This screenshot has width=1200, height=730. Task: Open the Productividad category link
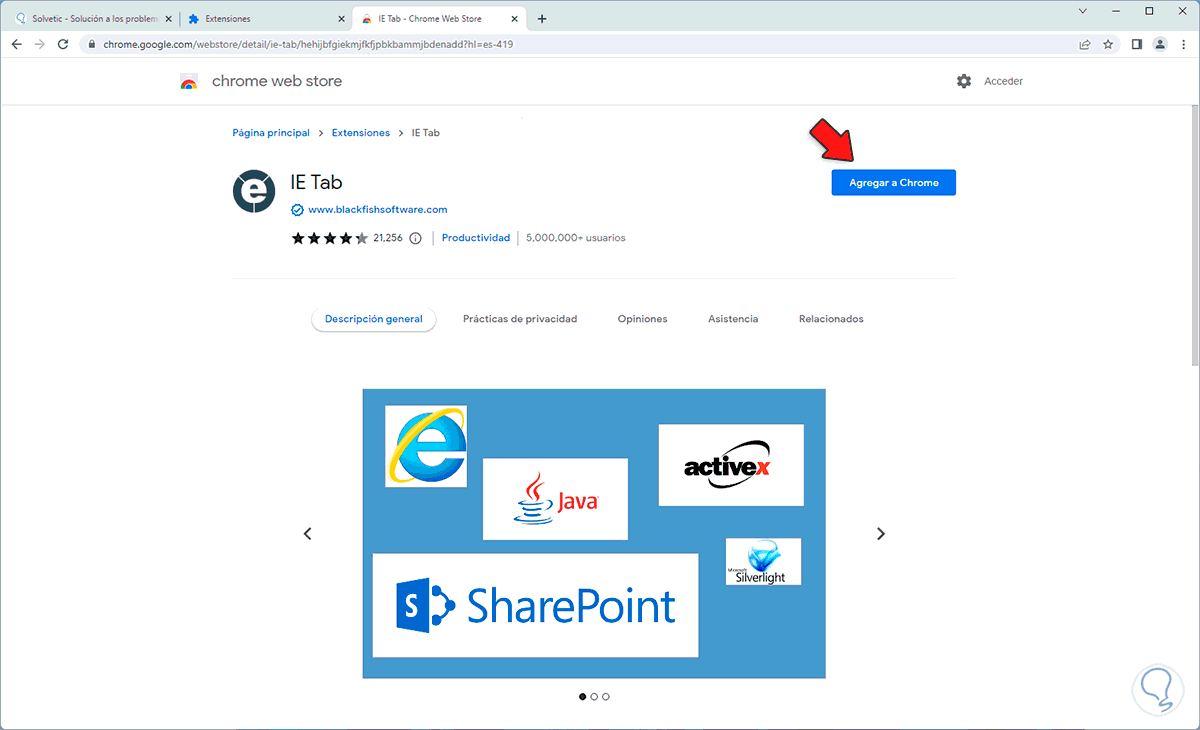click(x=476, y=238)
